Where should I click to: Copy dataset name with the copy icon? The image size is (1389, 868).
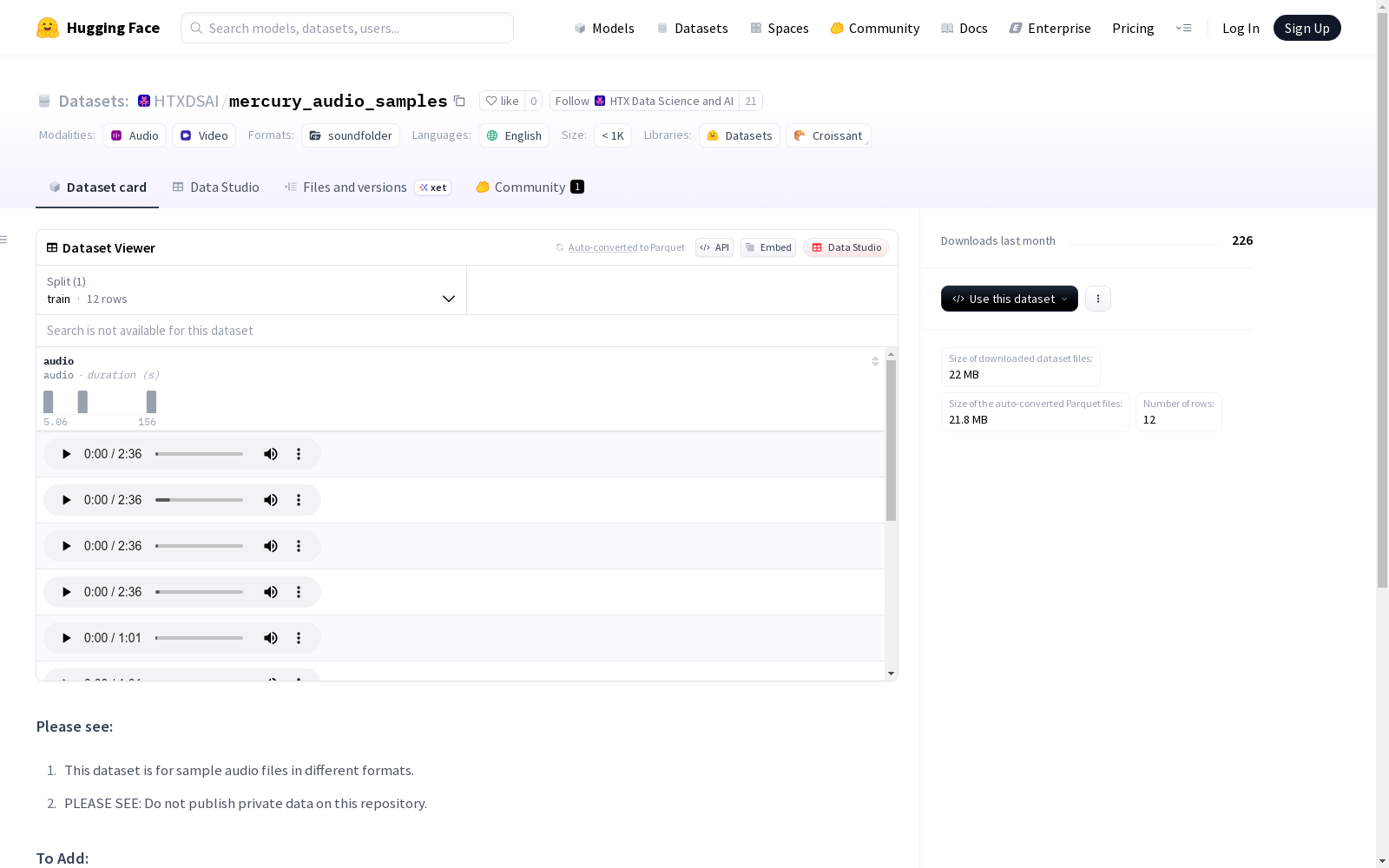coord(459,101)
